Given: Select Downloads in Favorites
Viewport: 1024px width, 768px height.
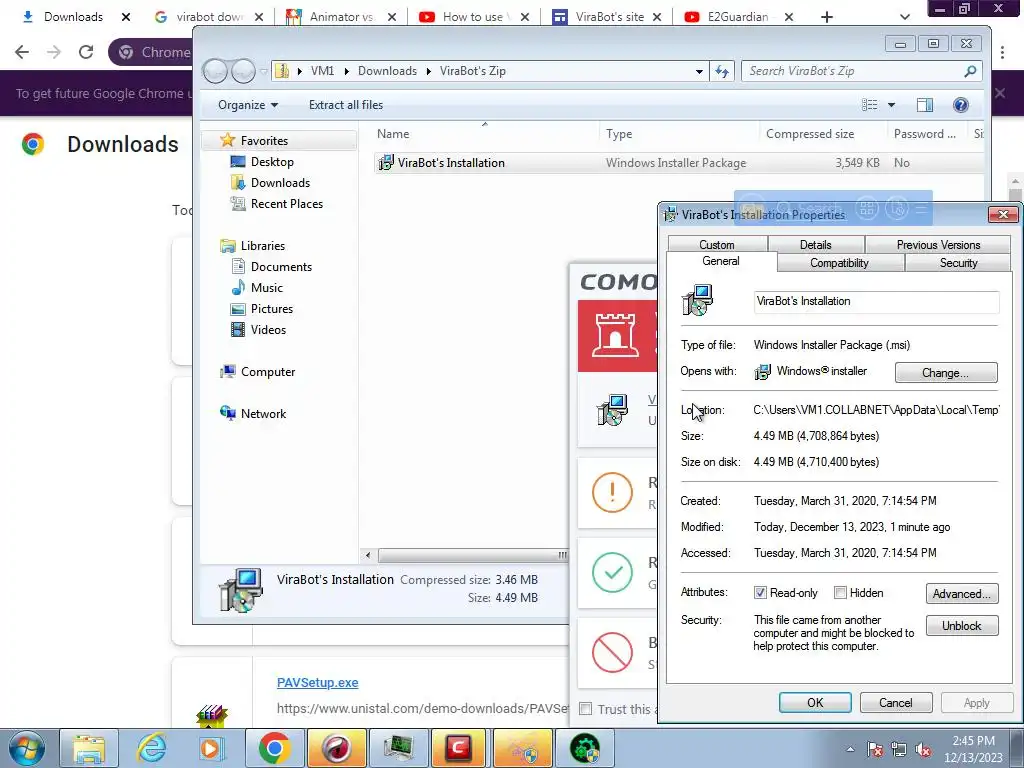Looking at the screenshot, I should tap(270, 183).
